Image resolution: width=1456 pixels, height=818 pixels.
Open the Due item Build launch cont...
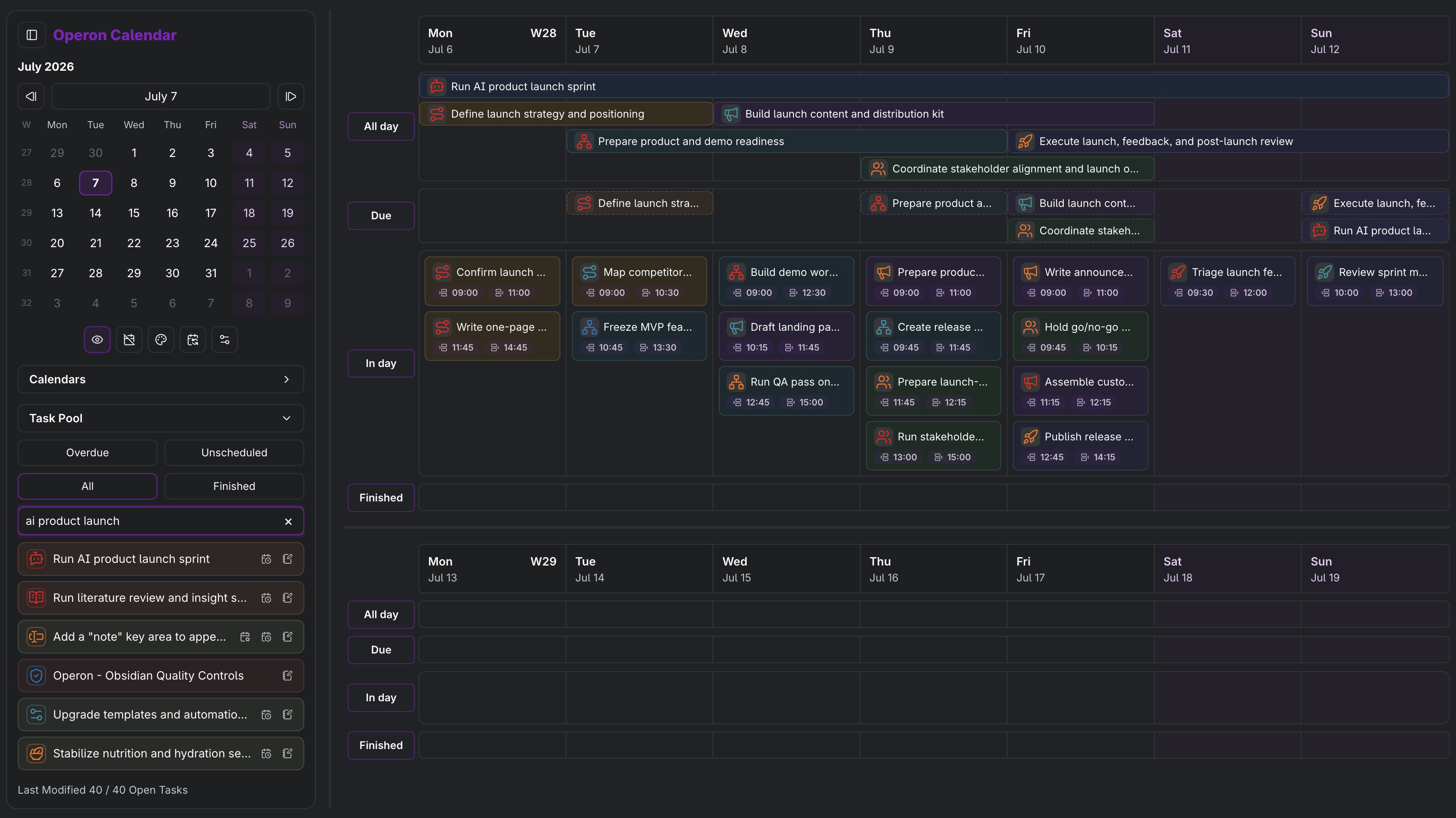1080,203
